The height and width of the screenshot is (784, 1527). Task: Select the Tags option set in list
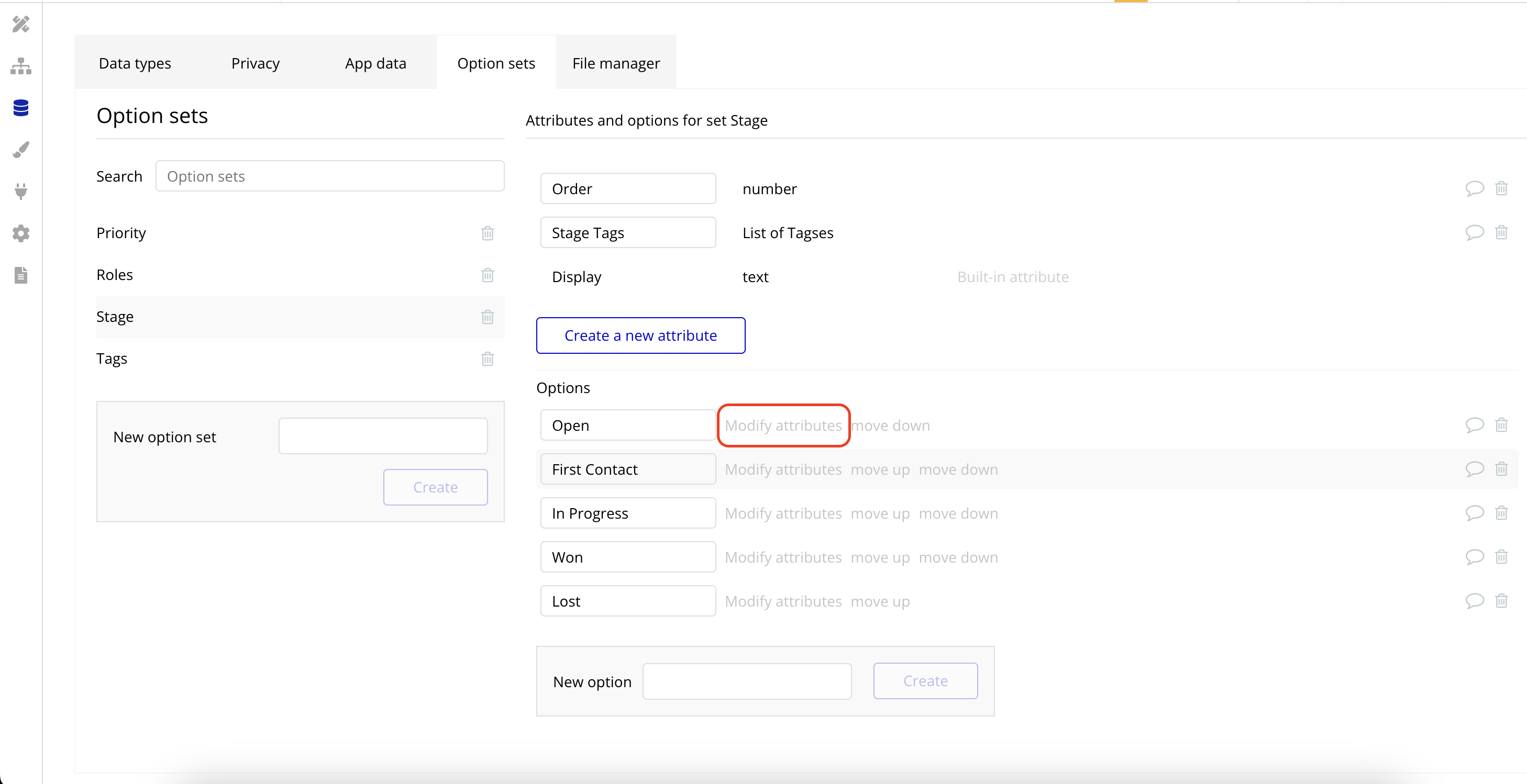(x=112, y=359)
